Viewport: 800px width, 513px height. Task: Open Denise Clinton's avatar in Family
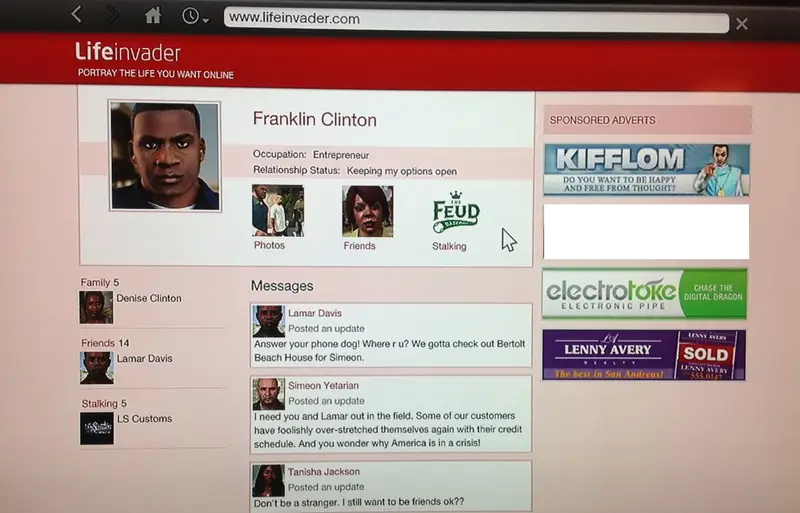pos(96,307)
